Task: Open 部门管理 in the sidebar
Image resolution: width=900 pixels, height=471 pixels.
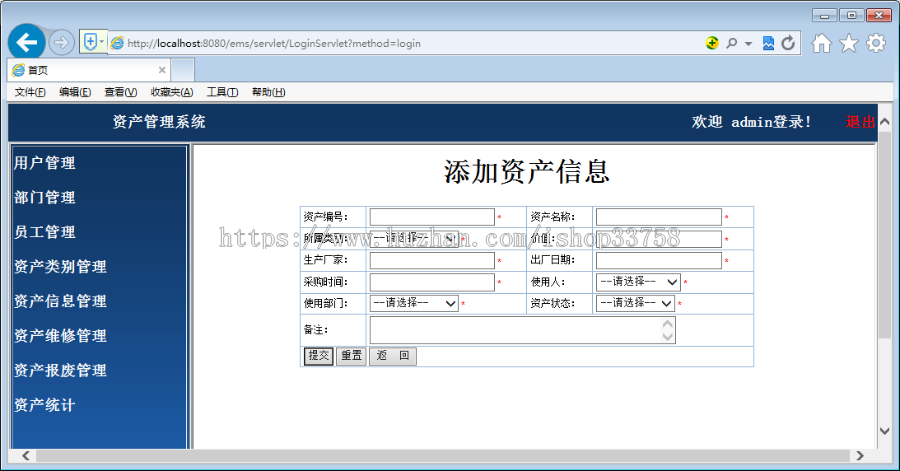Action: tap(45, 197)
